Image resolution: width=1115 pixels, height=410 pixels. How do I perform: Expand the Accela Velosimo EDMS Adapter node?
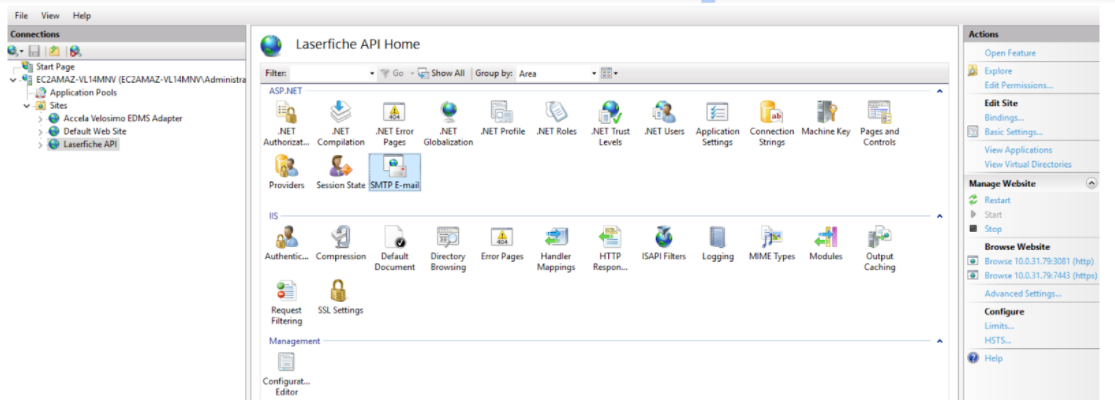pos(41,119)
